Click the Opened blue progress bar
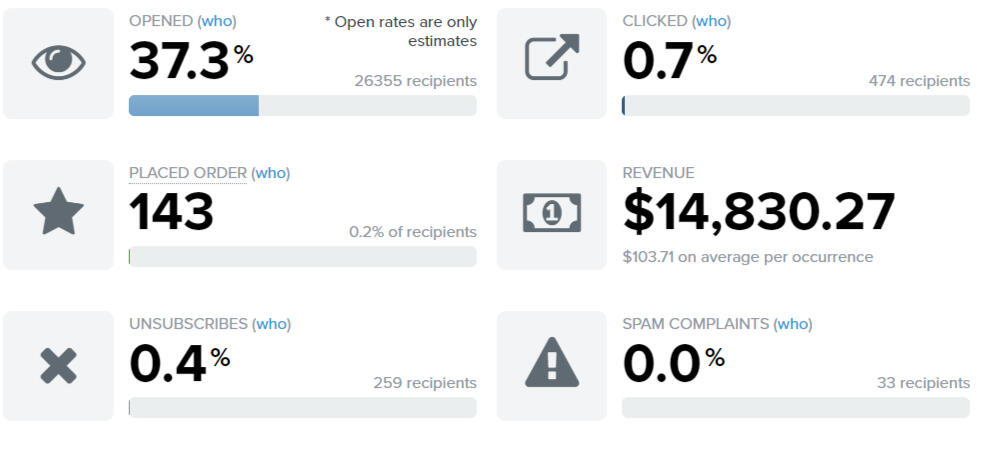The height and width of the screenshot is (453, 996). pos(194,106)
